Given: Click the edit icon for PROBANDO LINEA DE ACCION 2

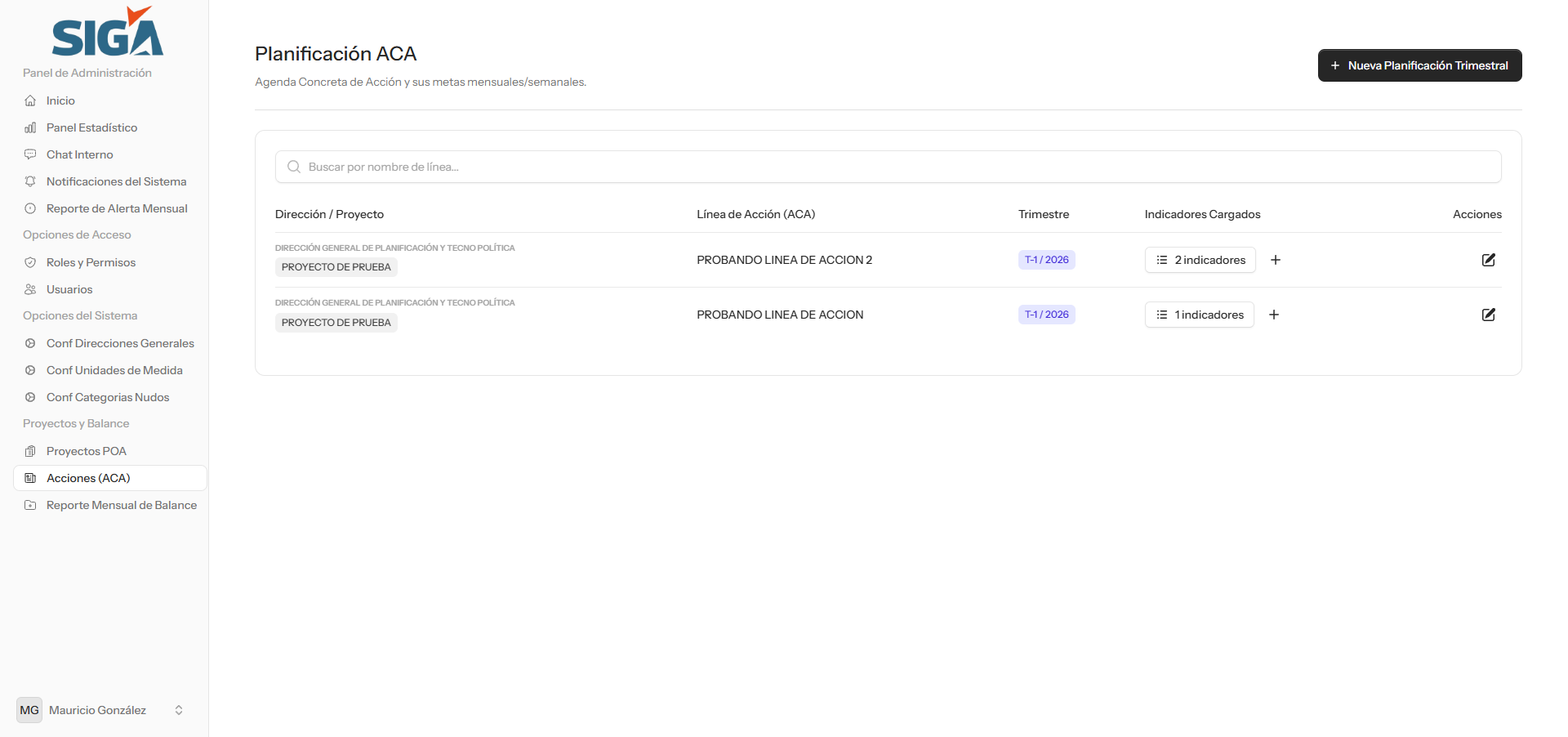Looking at the screenshot, I should point(1488,260).
